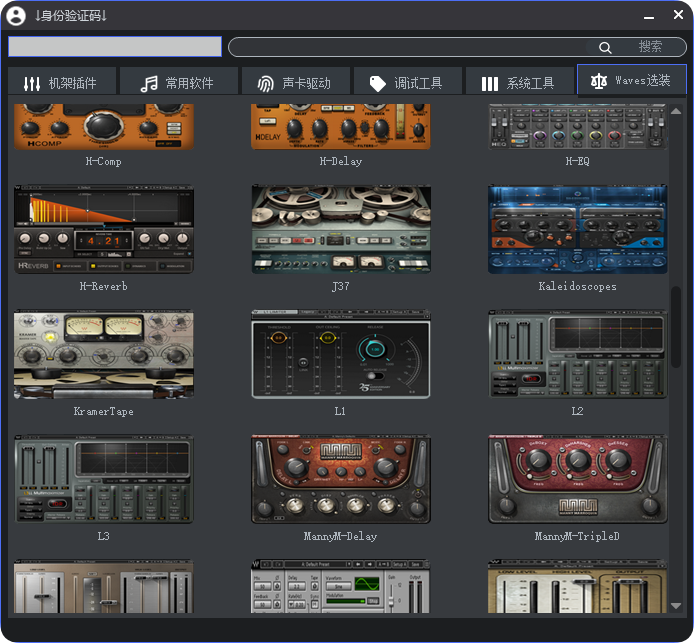Open the 声卡驱动 tab

point(296,81)
